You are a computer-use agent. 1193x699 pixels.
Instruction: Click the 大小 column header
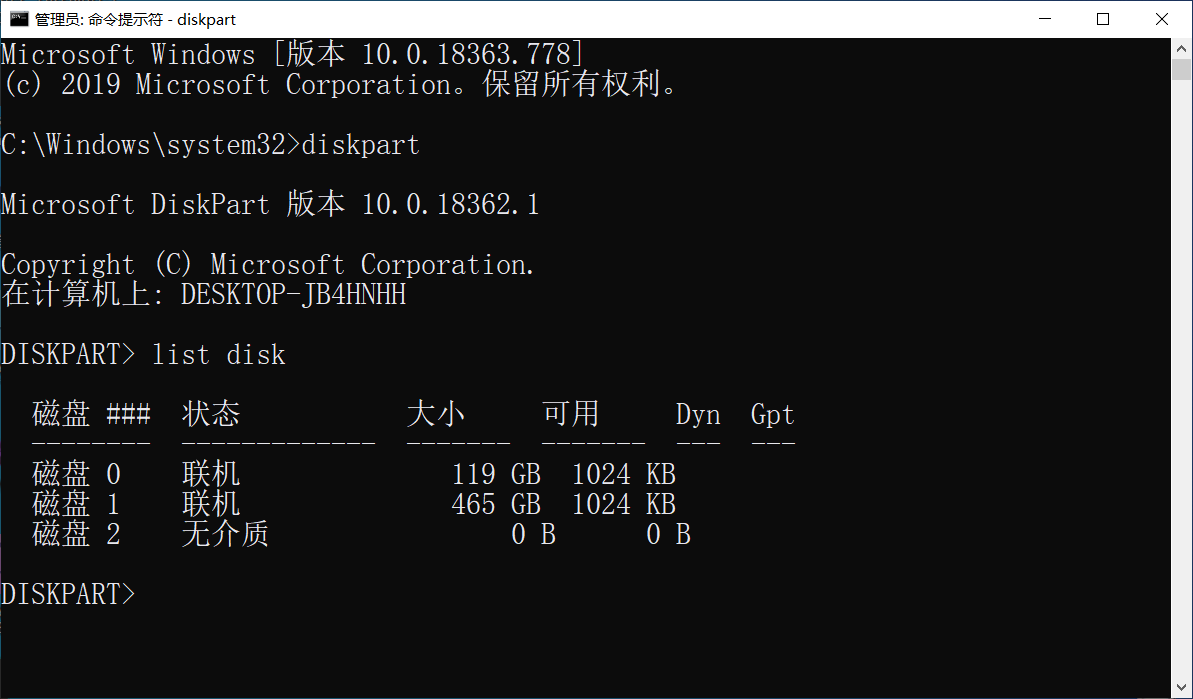coord(436,415)
